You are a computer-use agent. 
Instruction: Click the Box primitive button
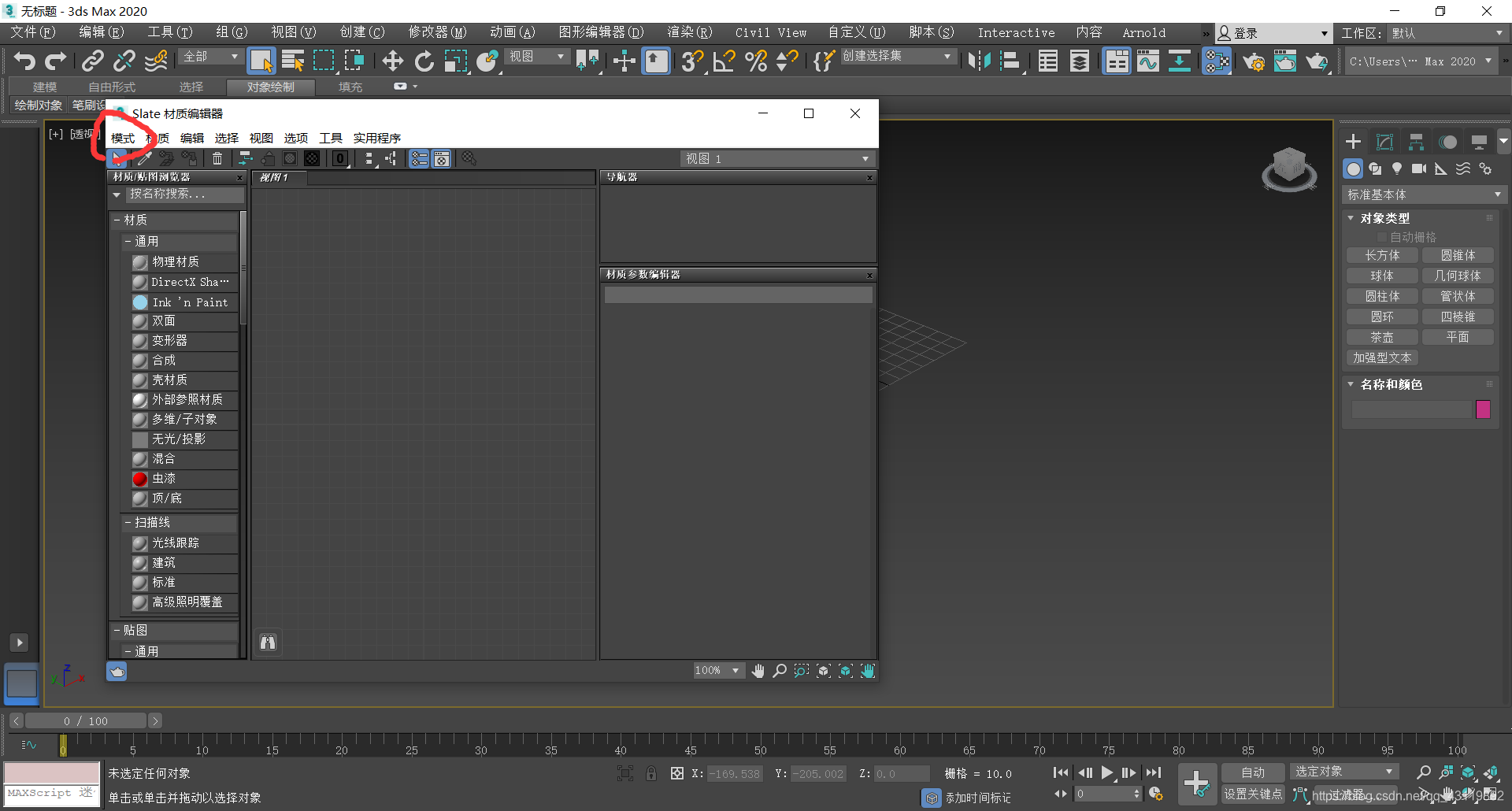point(1382,255)
